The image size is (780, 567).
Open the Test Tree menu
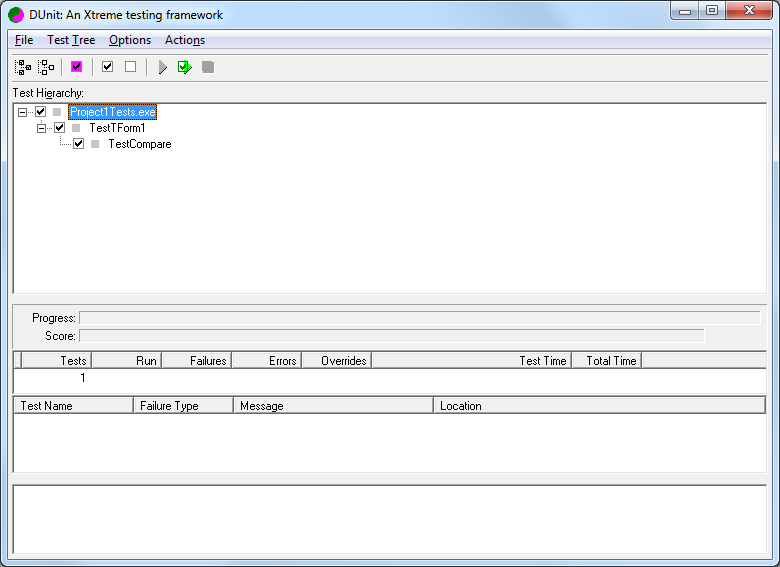(71, 40)
